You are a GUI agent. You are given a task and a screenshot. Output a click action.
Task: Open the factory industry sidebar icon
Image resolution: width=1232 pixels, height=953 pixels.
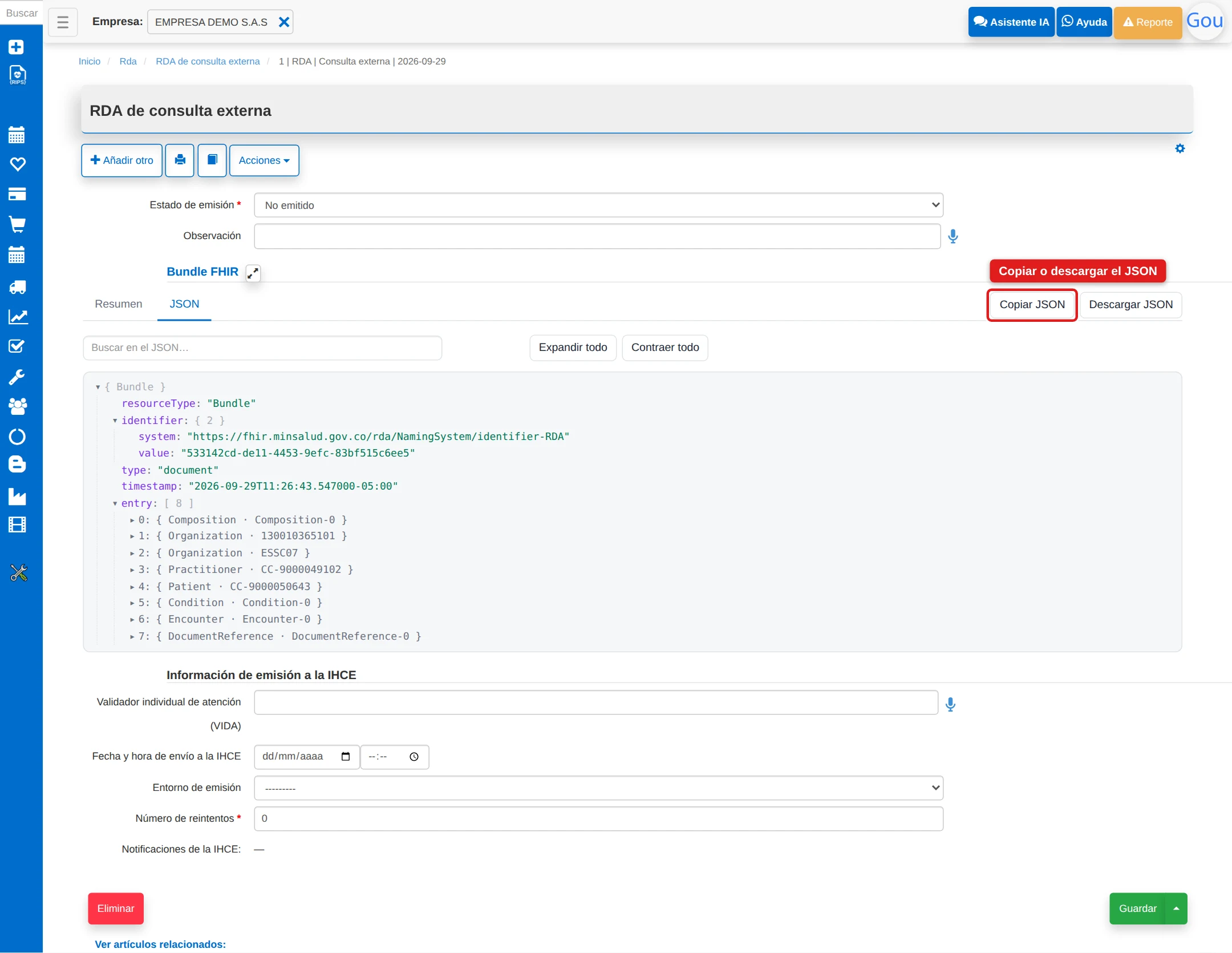click(x=17, y=496)
